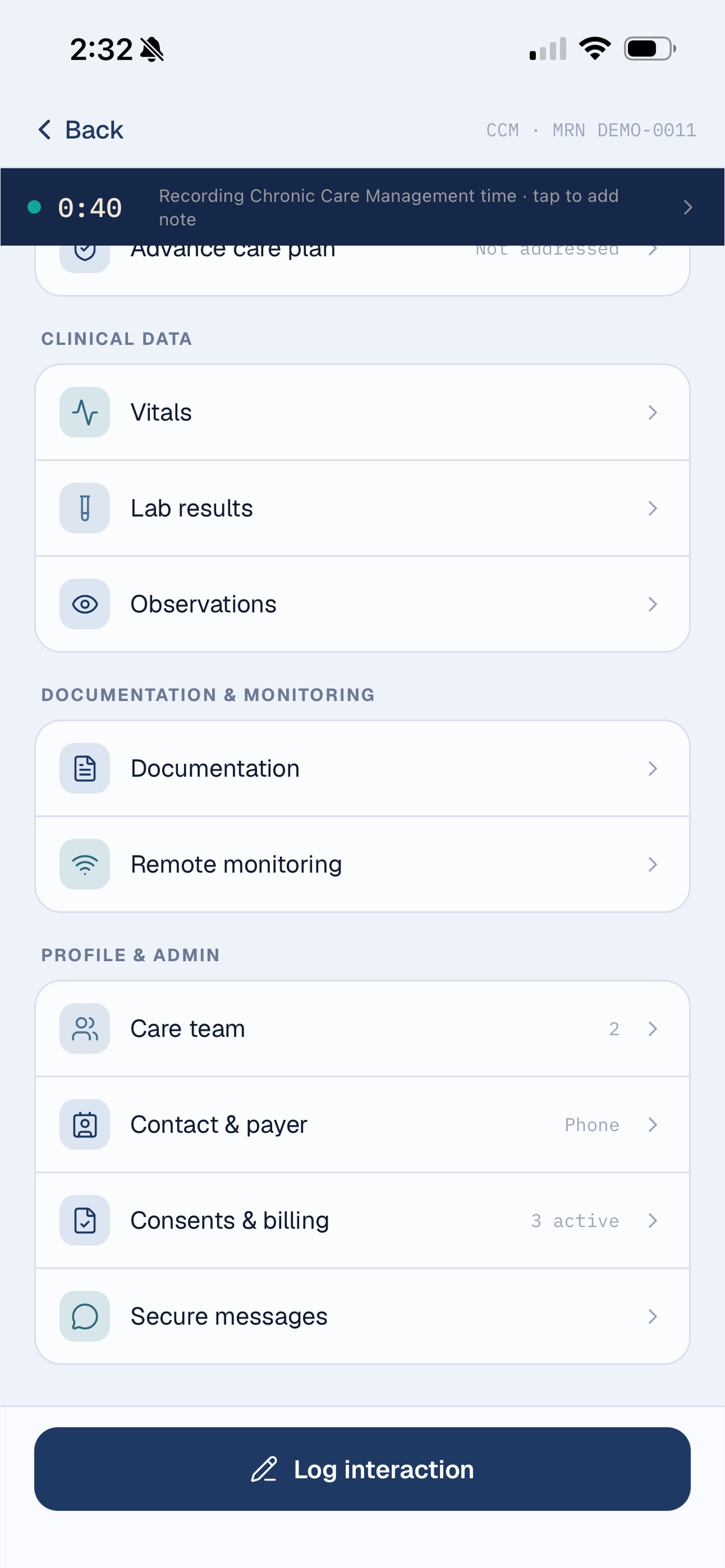Screen dimensions: 725x1568
Task: Open the Vitals row
Action: pyautogui.click(x=362, y=412)
